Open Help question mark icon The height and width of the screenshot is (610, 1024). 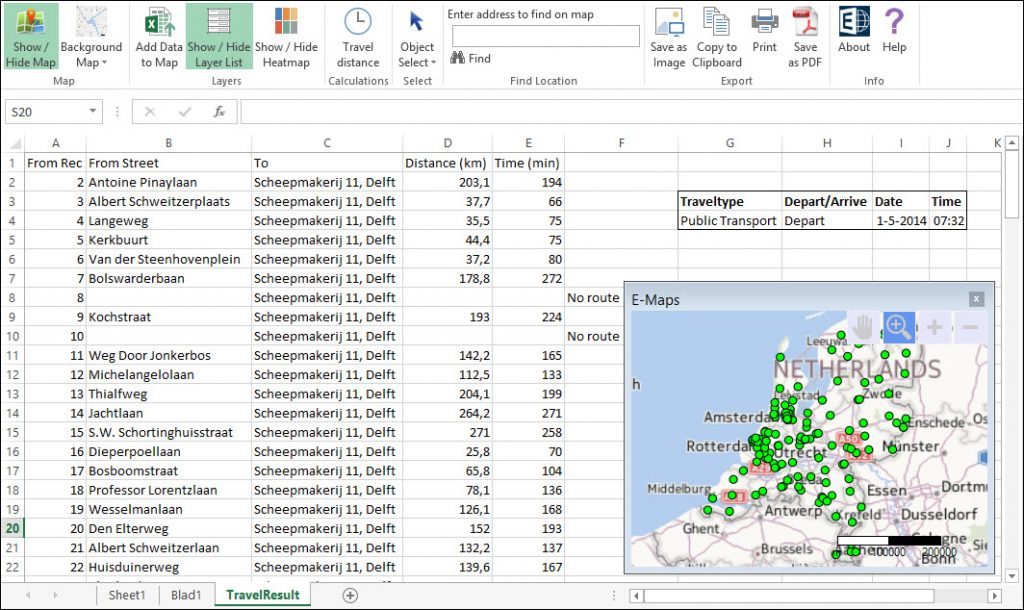coord(894,30)
